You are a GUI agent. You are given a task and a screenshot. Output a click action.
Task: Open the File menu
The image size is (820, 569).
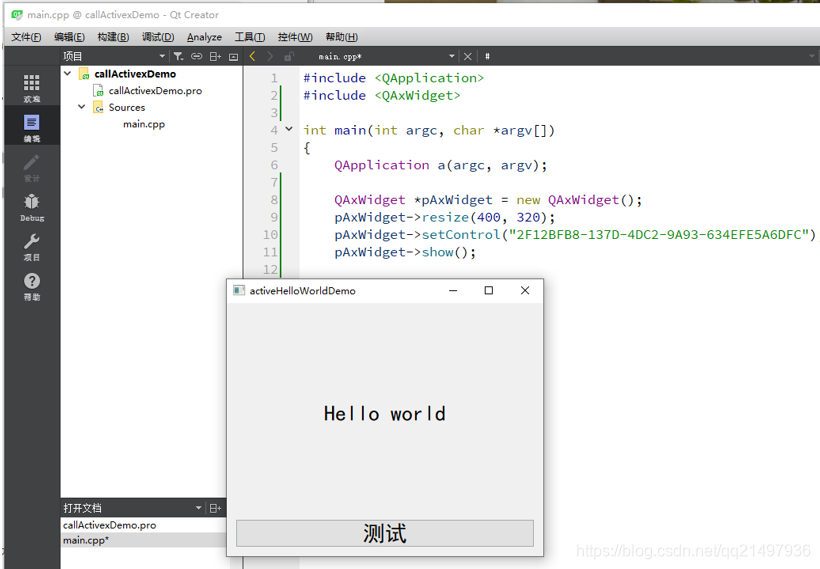tap(26, 37)
